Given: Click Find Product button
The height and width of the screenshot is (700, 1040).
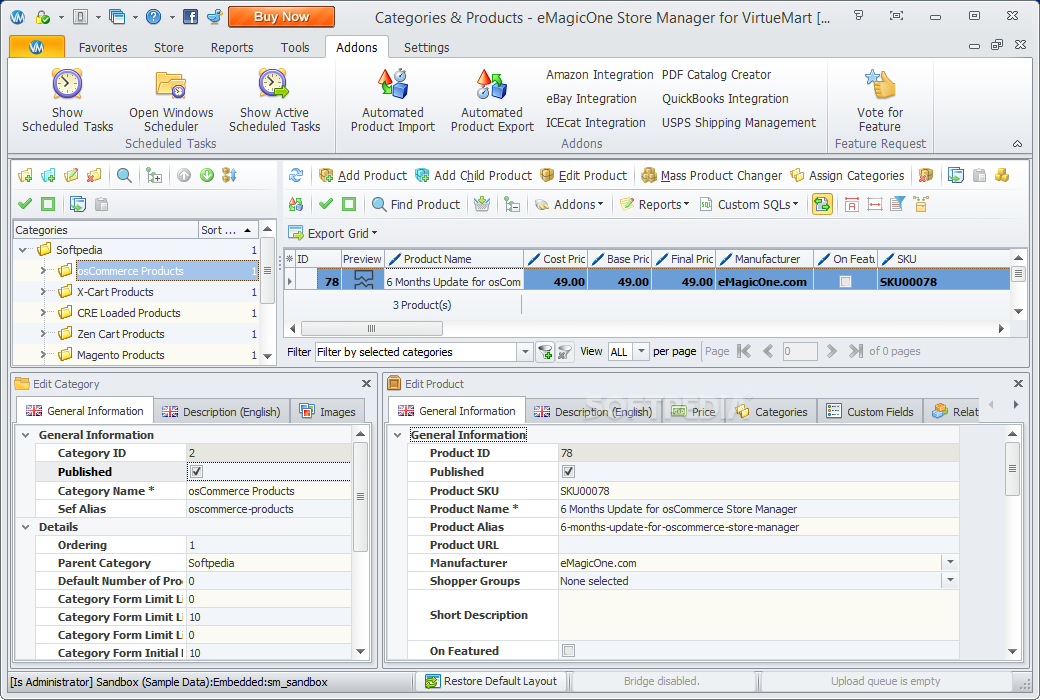Looking at the screenshot, I should point(416,204).
